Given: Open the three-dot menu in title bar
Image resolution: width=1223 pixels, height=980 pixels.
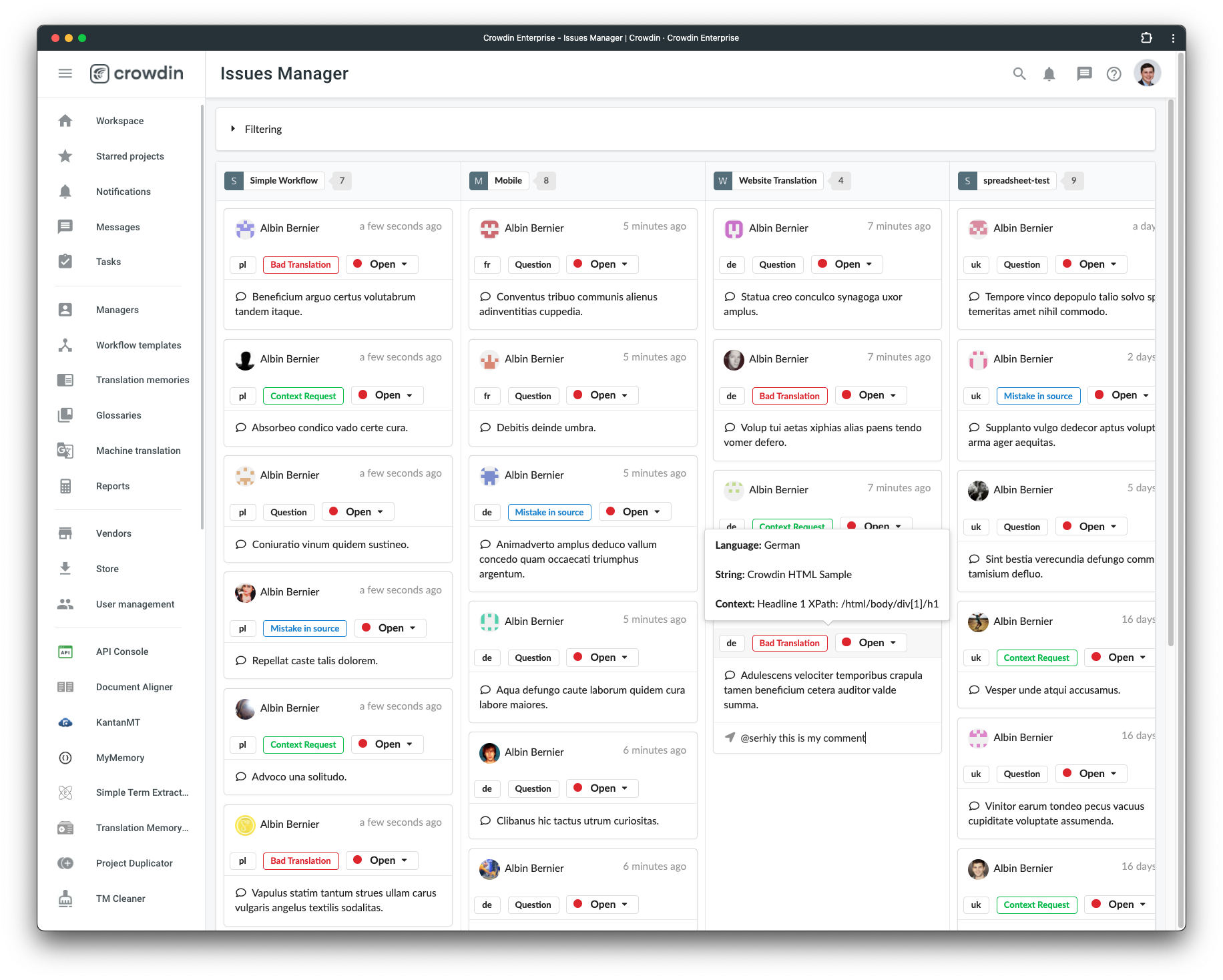Looking at the screenshot, I should (x=1173, y=38).
